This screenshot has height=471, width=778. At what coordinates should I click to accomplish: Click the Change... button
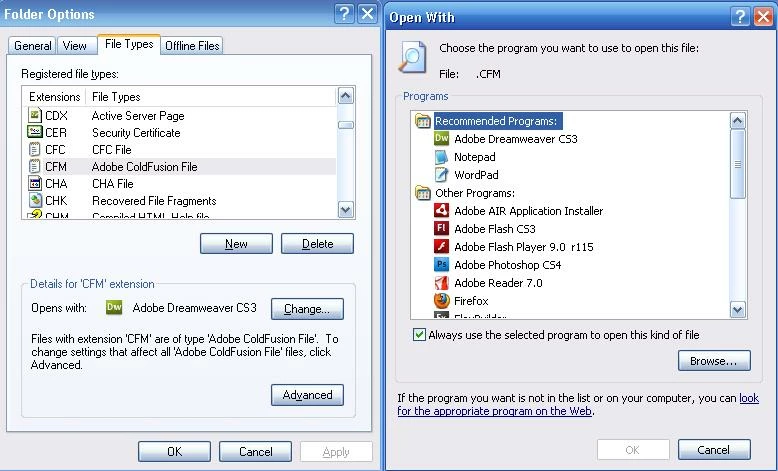click(x=307, y=309)
